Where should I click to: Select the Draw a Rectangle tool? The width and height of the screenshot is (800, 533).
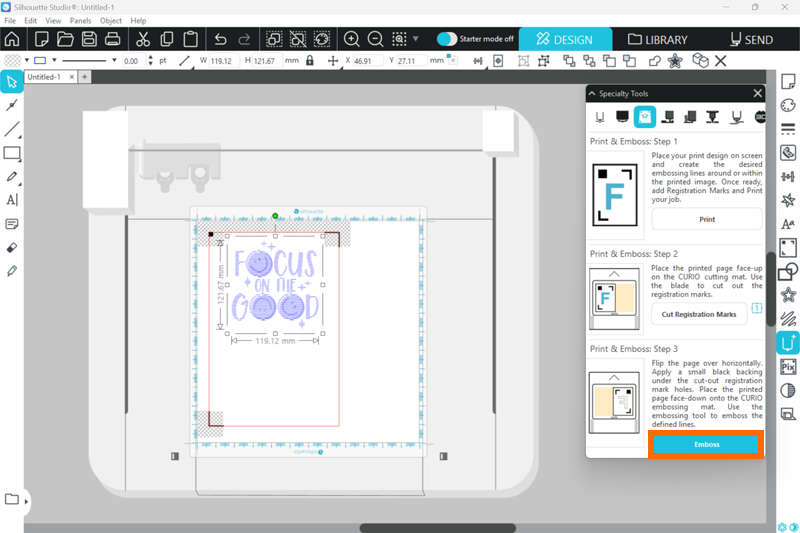[12, 153]
